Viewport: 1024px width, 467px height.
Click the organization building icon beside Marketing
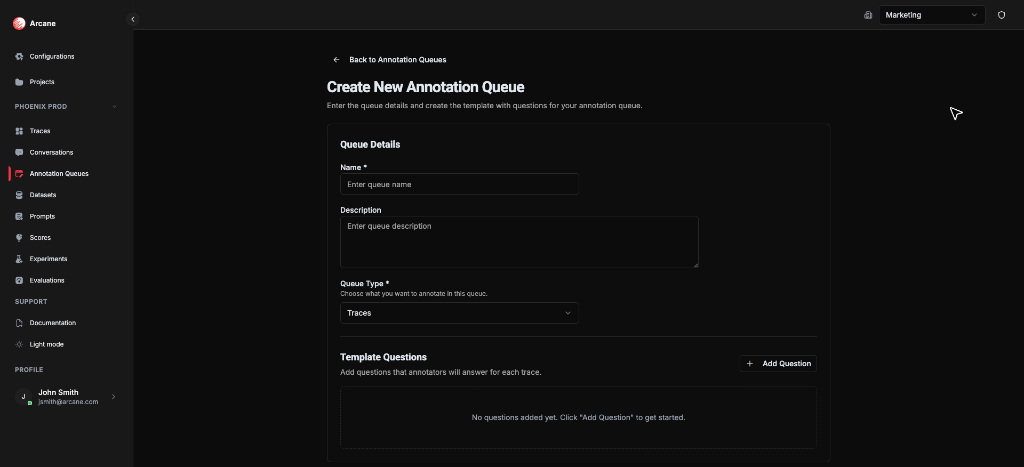[x=868, y=15]
